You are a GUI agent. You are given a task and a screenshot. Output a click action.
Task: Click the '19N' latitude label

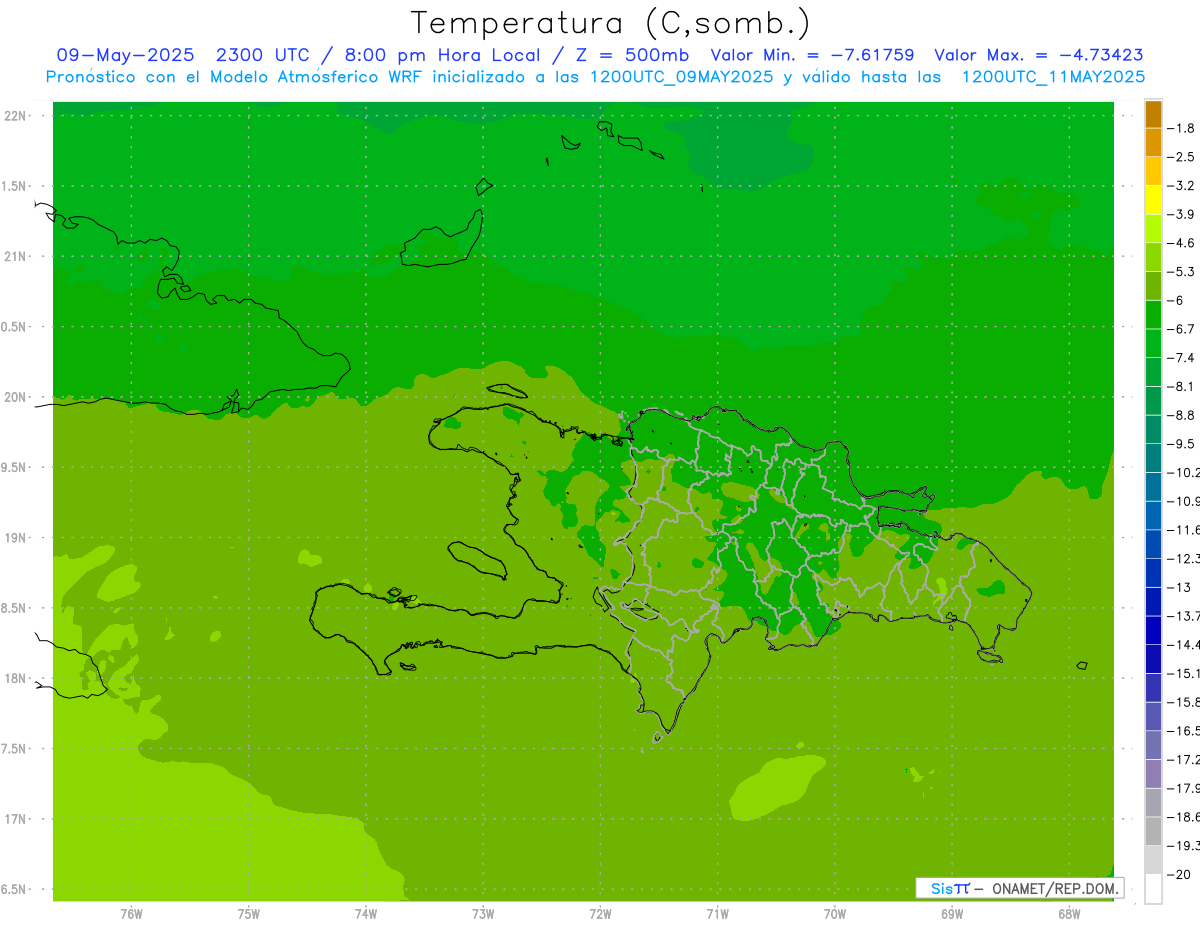pos(17,538)
